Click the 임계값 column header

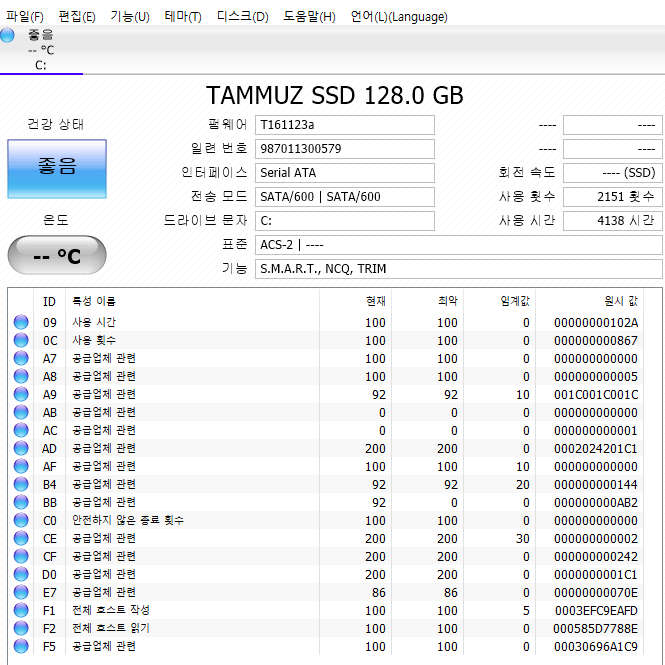pos(500,302)
